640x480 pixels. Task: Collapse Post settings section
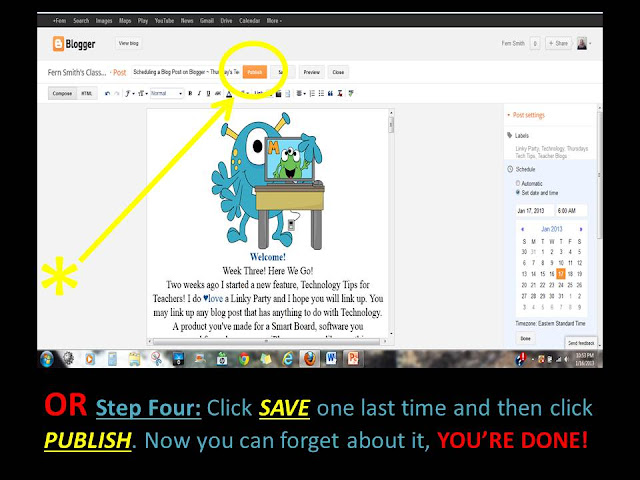click(526, 115)
